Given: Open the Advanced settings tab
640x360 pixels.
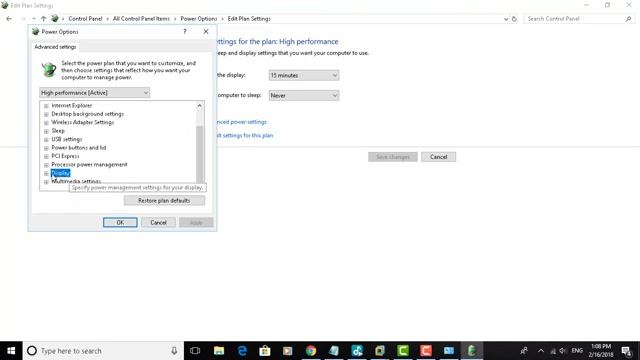Looking at the screenshot, I should (55, 47).
